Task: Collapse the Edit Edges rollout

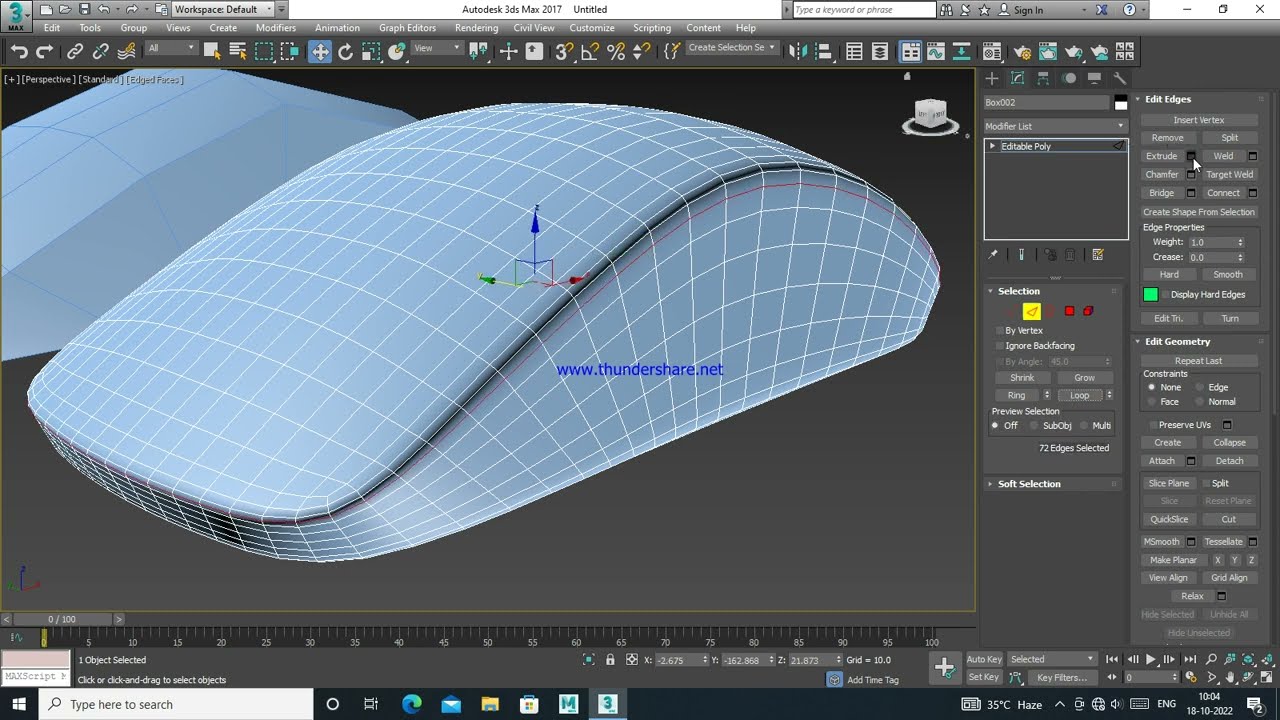Action: pos(1167,99)
